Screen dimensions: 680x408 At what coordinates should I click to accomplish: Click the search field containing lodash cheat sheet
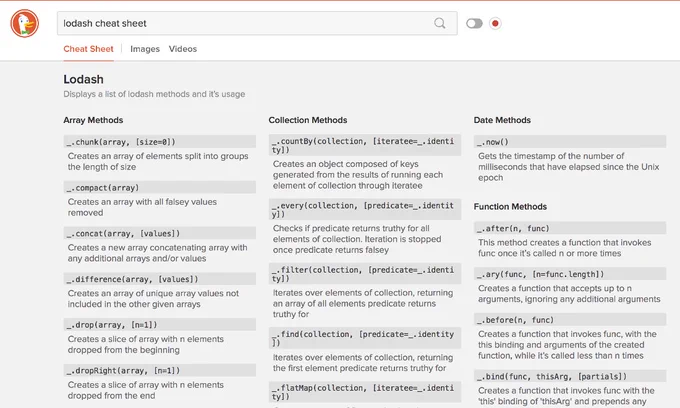click(257, 23)
